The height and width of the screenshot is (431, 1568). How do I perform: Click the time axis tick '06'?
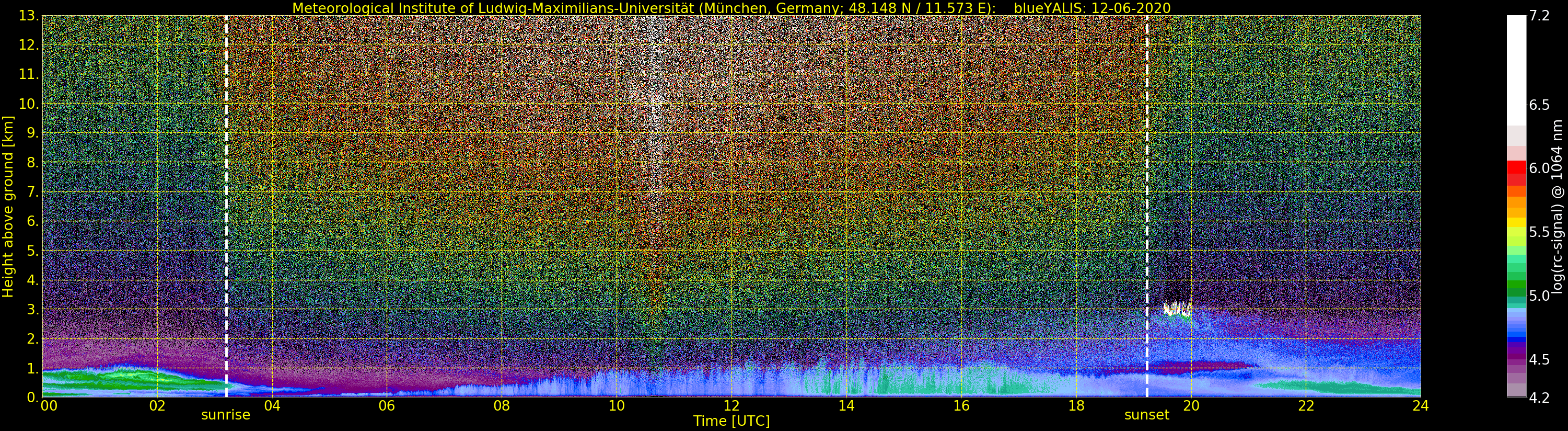387,406
